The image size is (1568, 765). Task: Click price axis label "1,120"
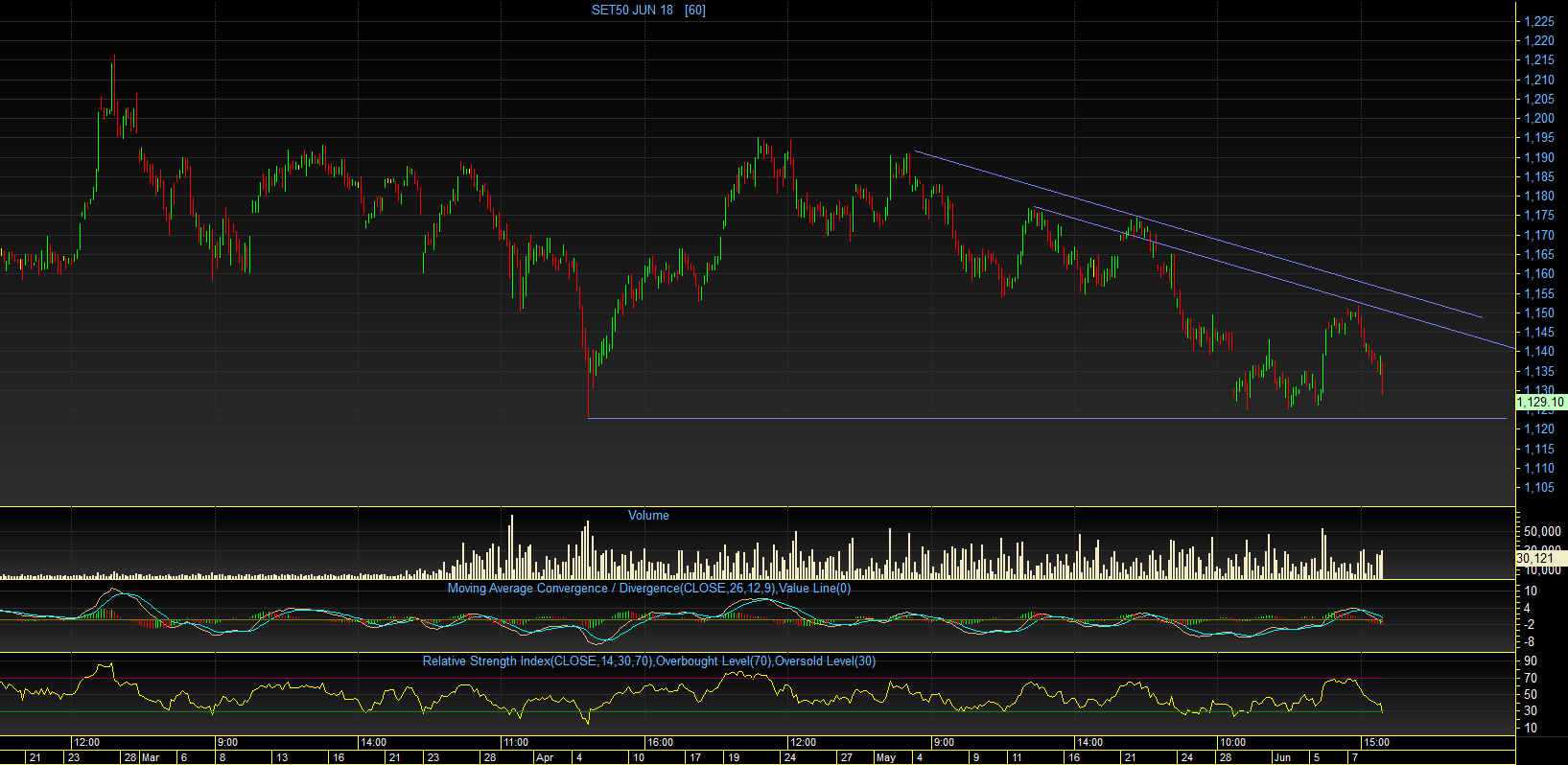(1539, 429)
